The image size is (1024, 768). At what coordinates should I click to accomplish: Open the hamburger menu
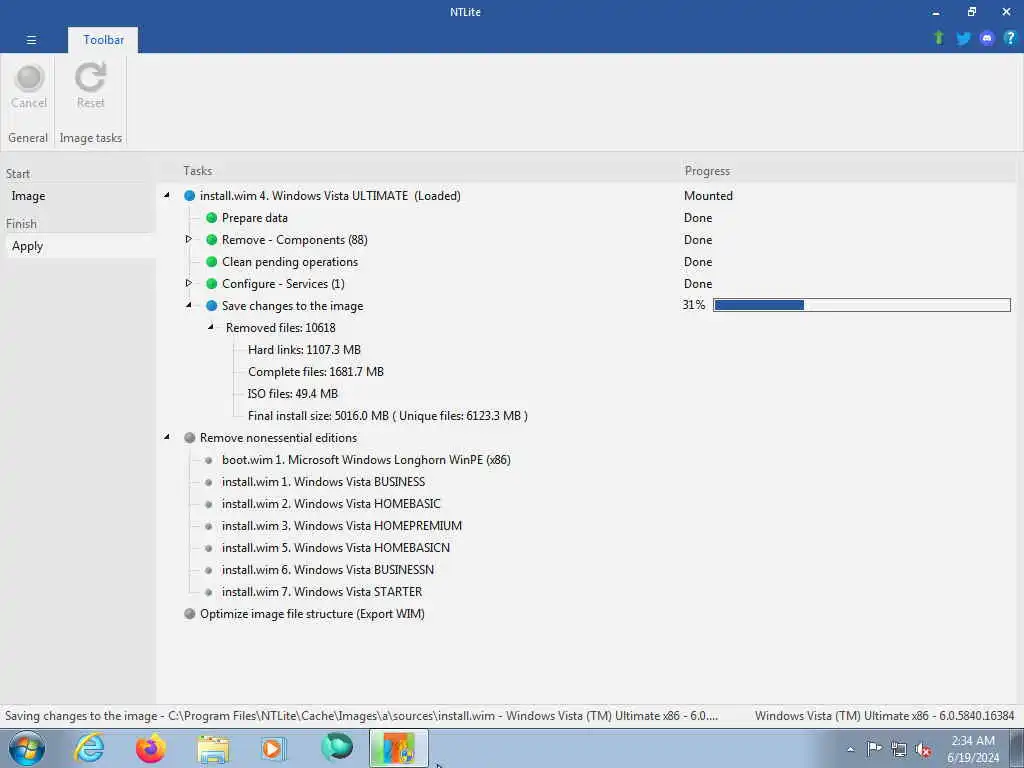click(x=31, y=40)
